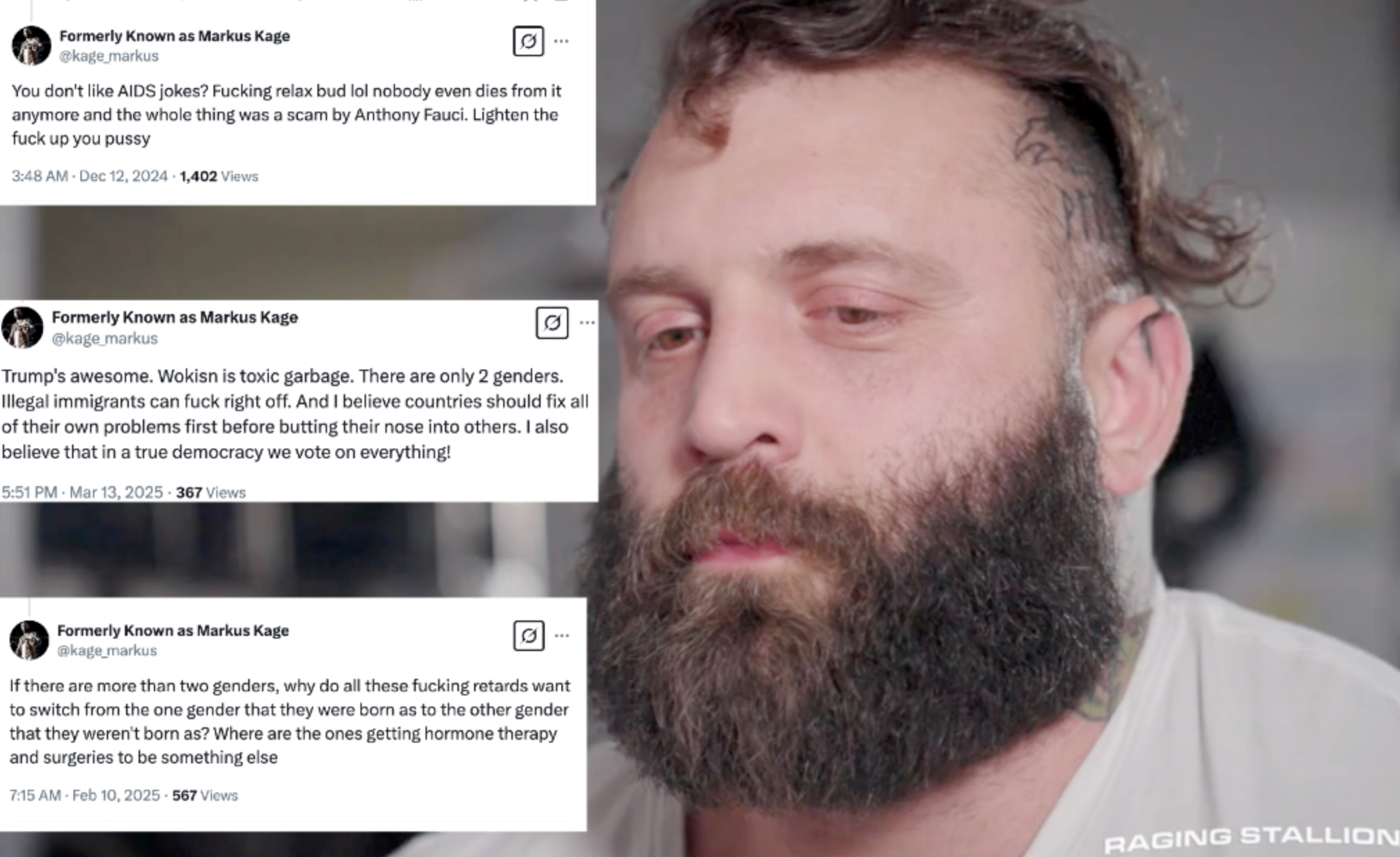1400x857 pixels.
Task: Open the 3:48 AM · Dec 12, 2024 timestamp
Action: click(89, 176)
